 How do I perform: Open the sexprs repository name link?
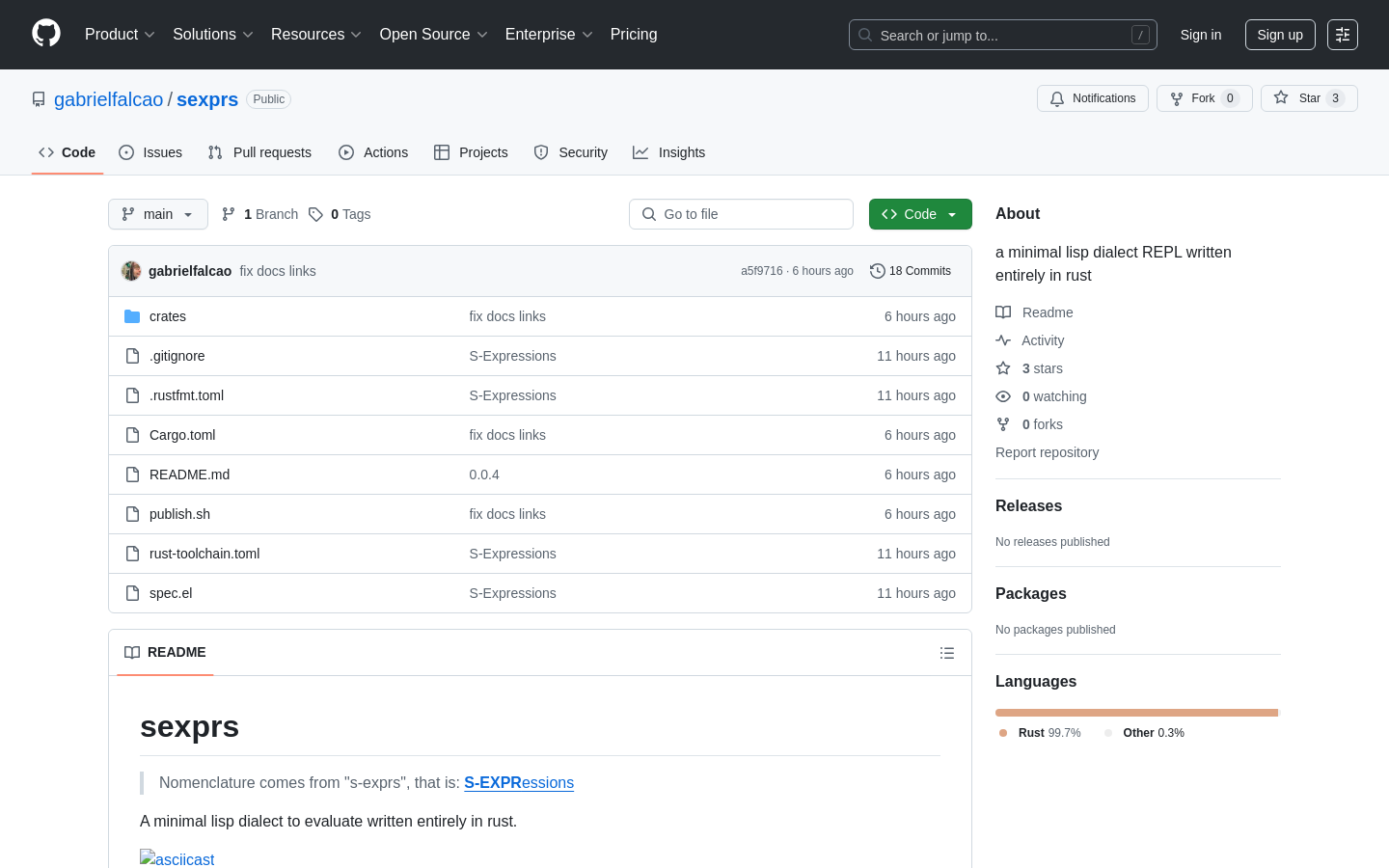click(x=207, y=99)
